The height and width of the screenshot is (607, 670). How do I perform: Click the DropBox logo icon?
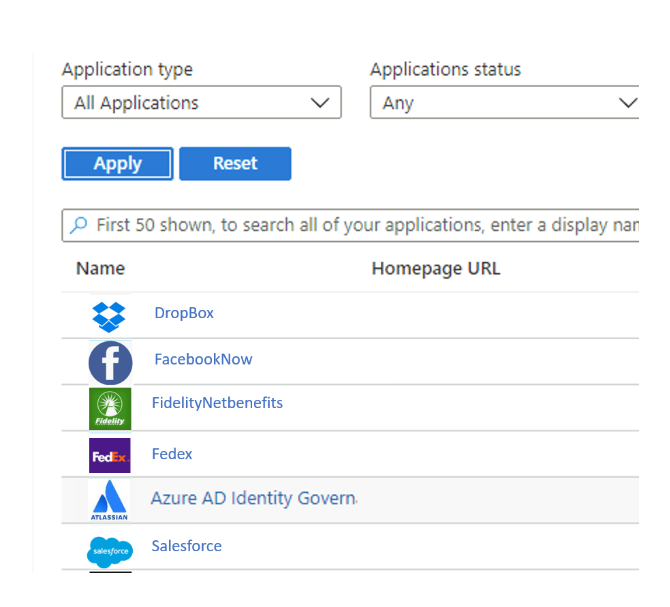[x=109, y=316]
